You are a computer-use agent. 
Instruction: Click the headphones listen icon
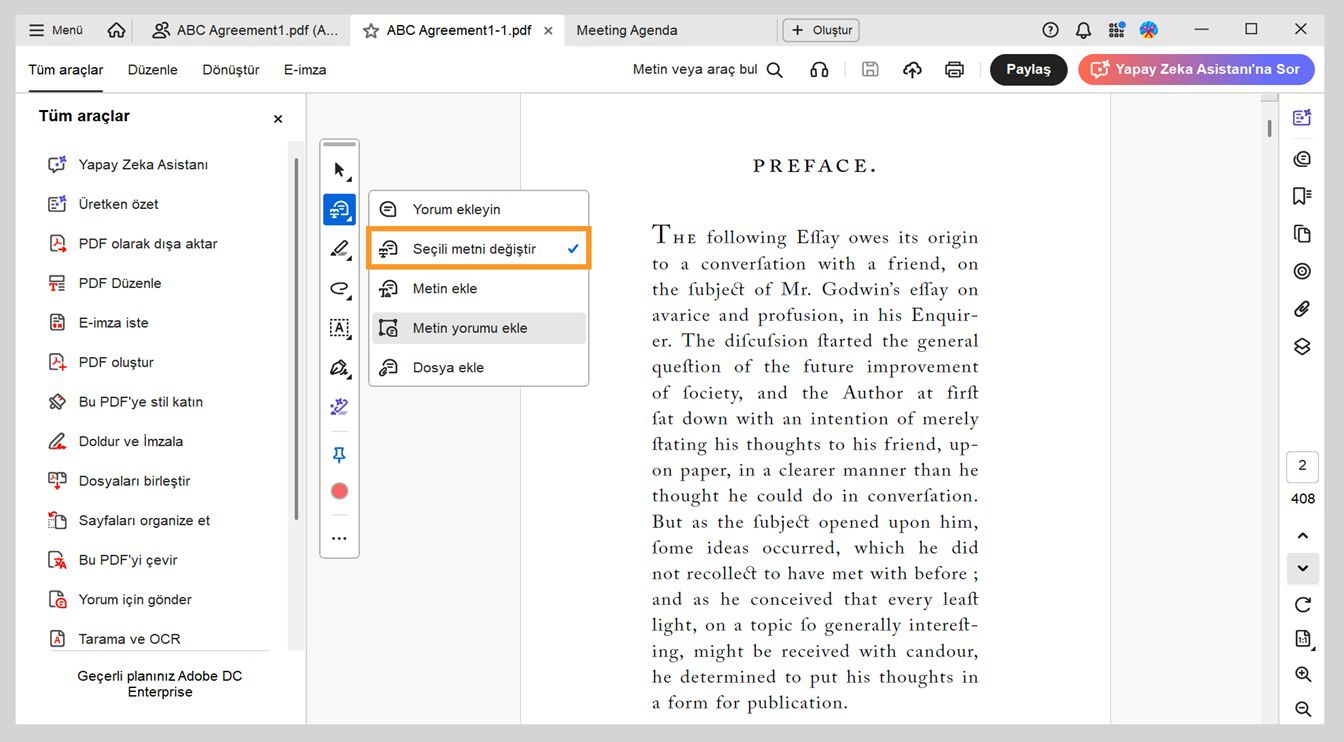point(819,70)
